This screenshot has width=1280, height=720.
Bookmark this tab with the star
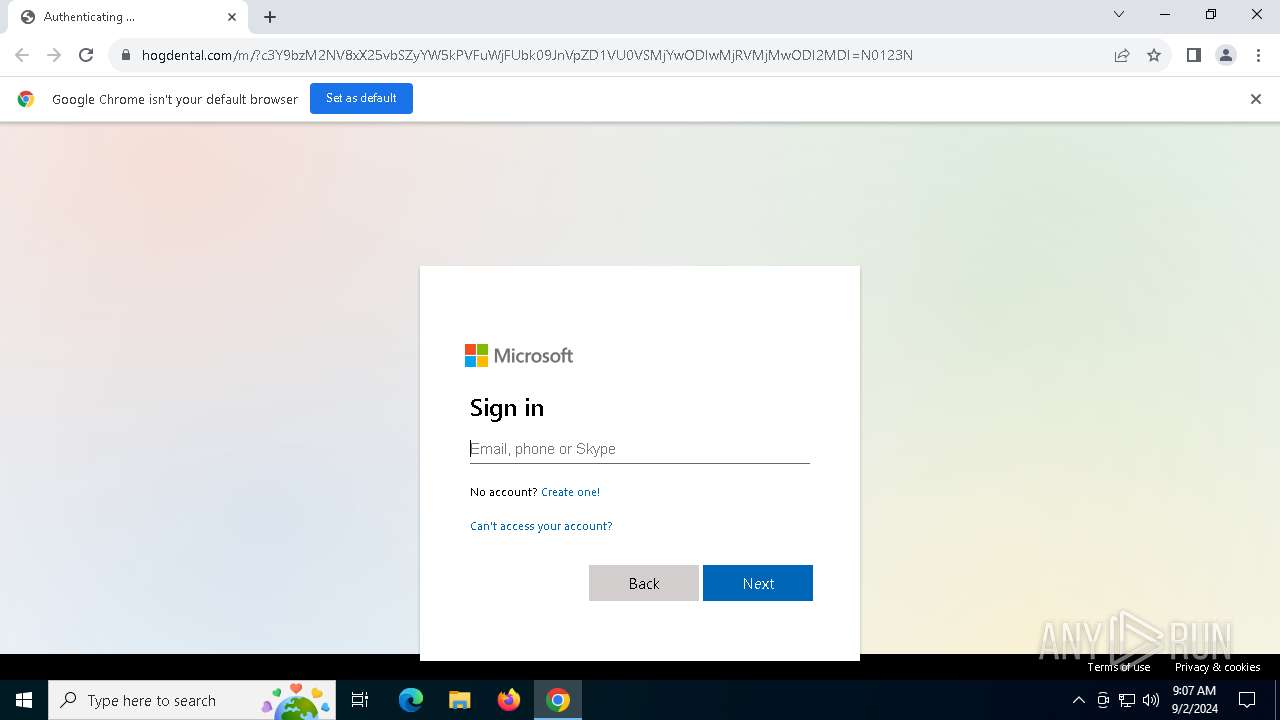(1154, 55)
